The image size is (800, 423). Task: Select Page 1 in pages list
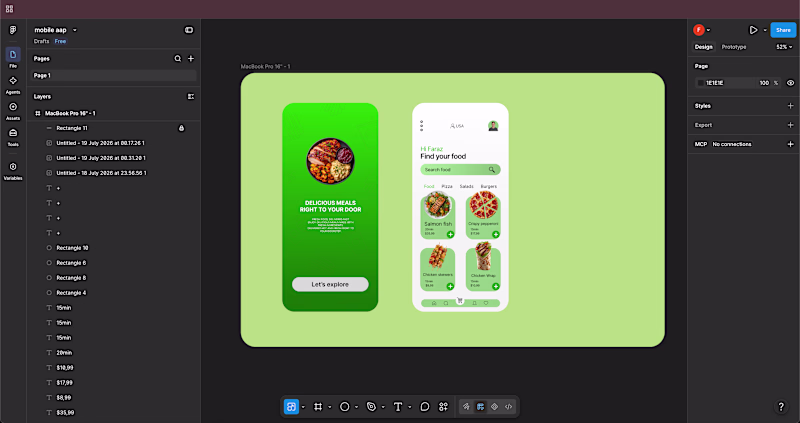(x=113, y=76)
